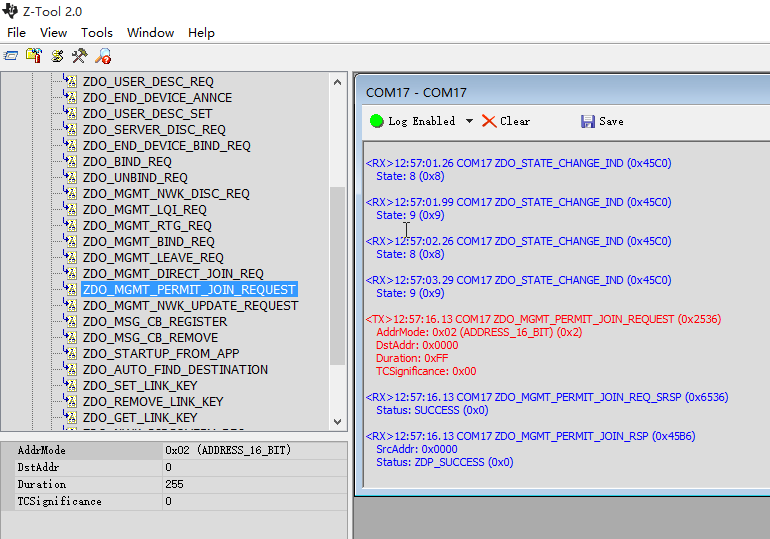Select highlighted ZDO_MGMT_PERMIT_JOIN_REQUEST item

189,290
